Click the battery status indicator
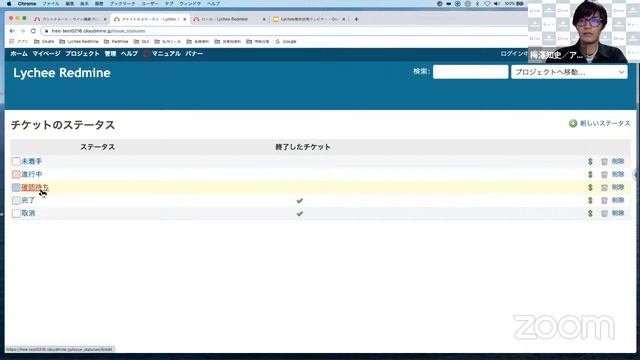Screen dimensions: 640x360 (514, 4)
